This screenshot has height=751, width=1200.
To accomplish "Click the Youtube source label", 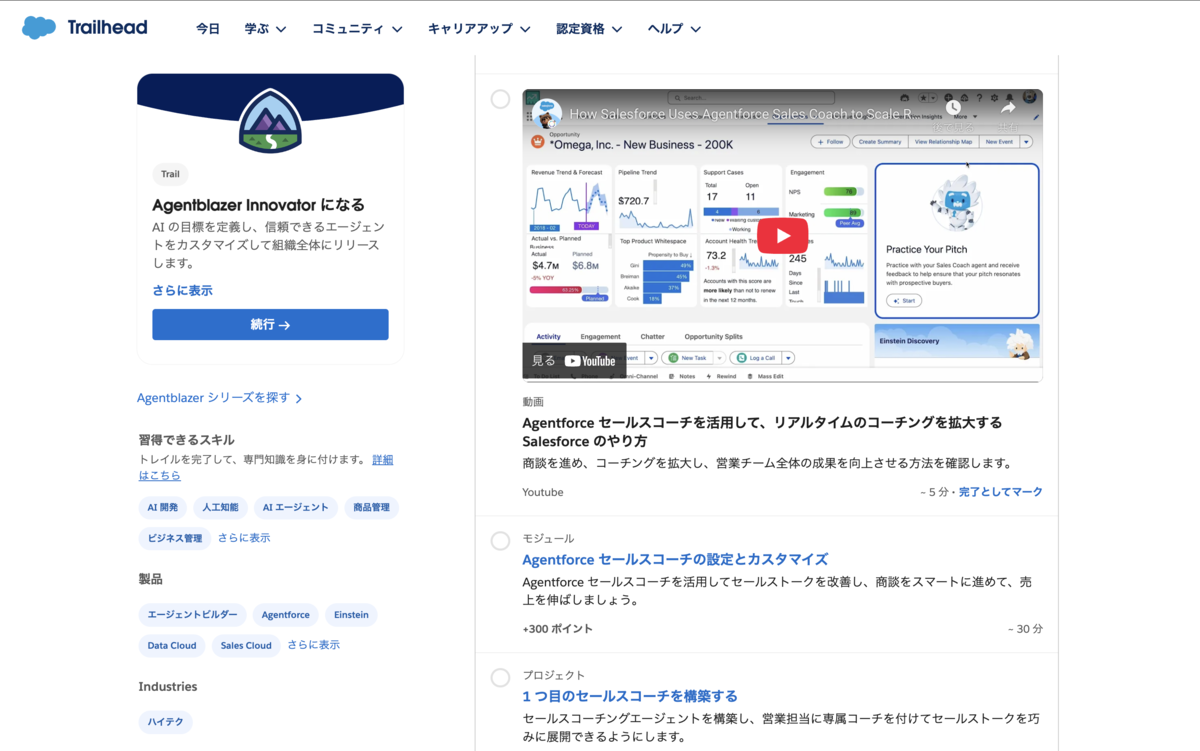I will click(x=543, y=492).
